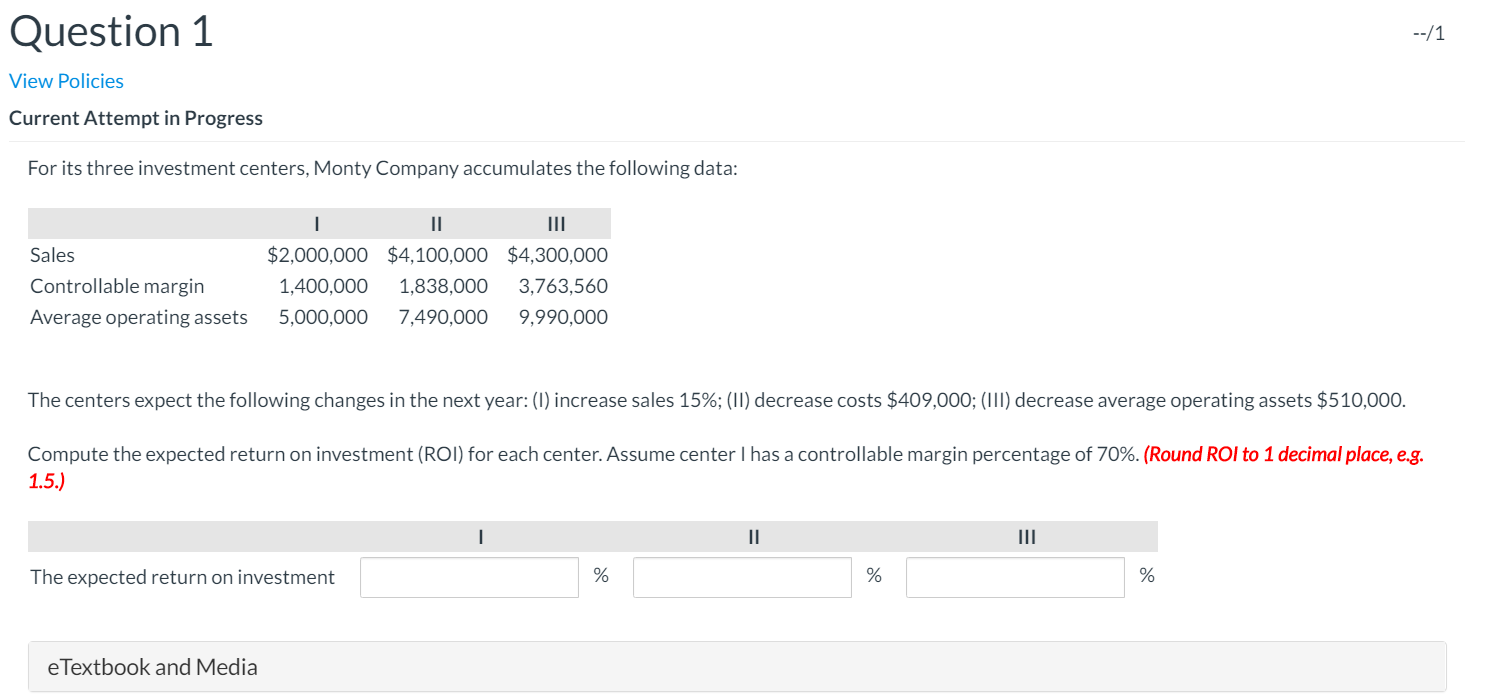This screenshot has width=1499, height=696.
Task: Expand the eTextbook and Media section
Action: (x=152, y=666)
